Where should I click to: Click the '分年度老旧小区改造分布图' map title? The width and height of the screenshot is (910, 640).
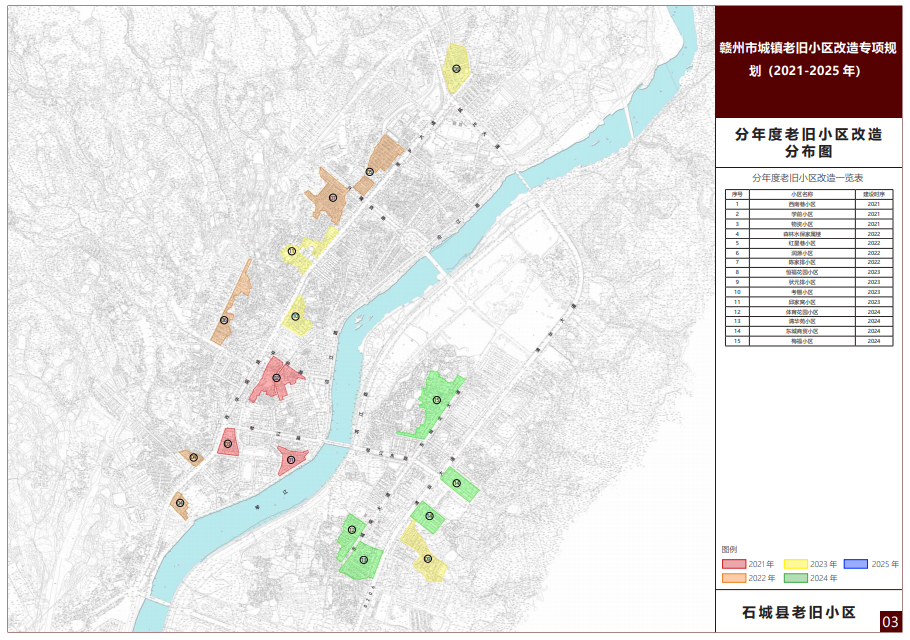(808, 143)
